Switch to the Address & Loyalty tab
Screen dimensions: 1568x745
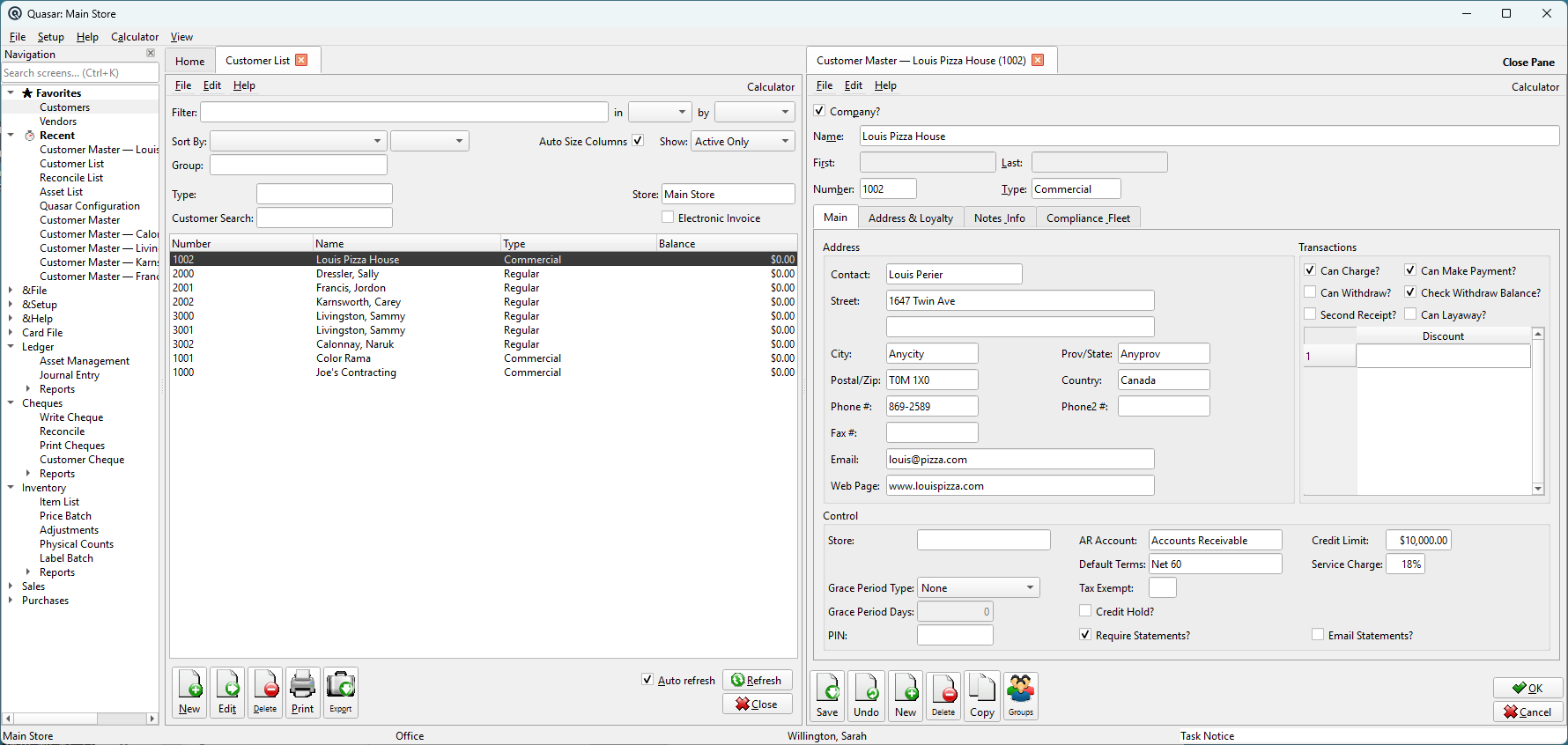click(x=911, y=218)
